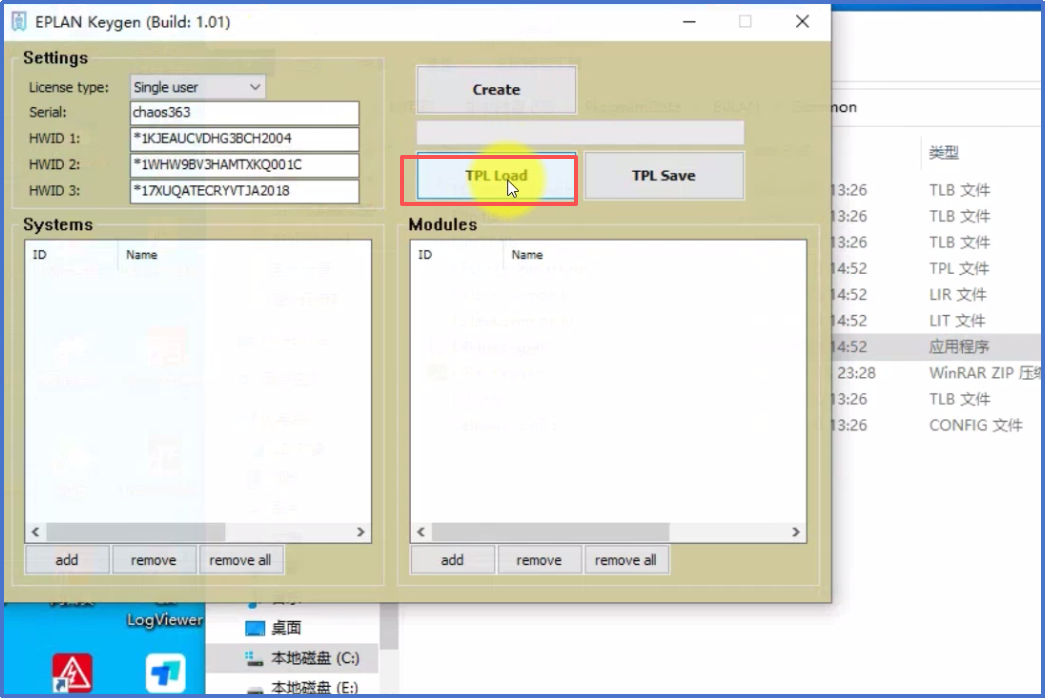Click the 本地磁盘 (C:) drive icon
Screen dimensions: 1046x700
tap(253, 659)
